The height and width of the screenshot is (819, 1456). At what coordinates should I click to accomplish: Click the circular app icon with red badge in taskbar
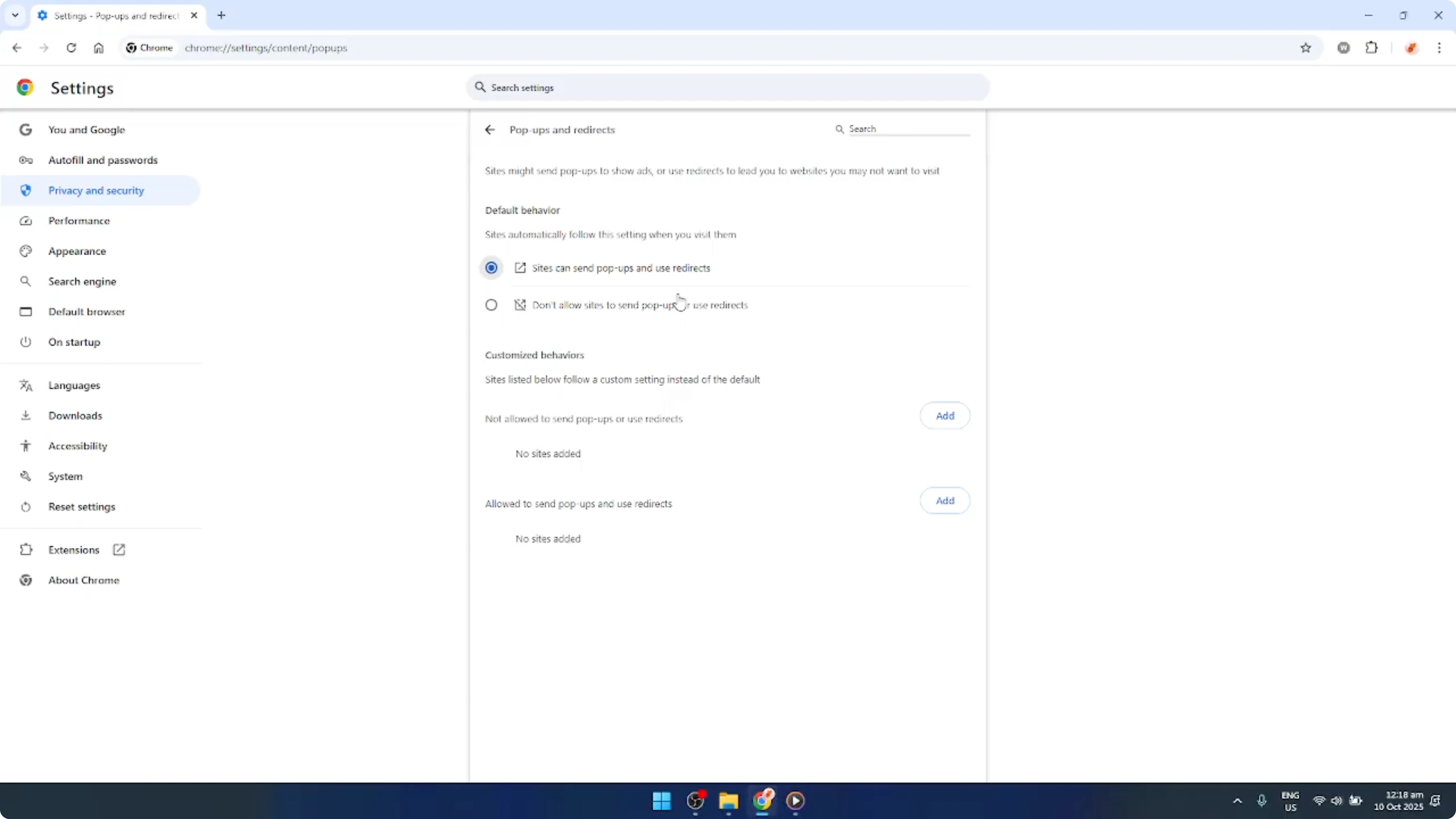pyautogui.click(x=695, y=801)
